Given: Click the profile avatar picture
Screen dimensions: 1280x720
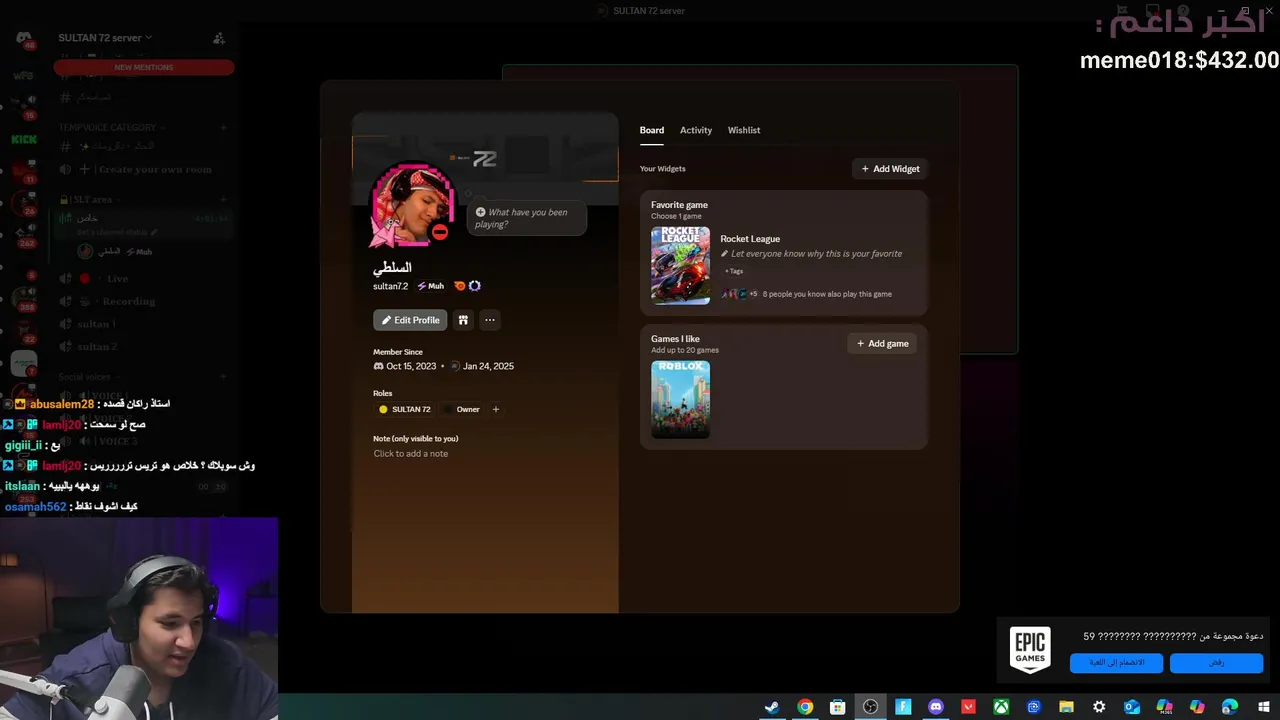Looking at the screenshot, I should (x=412, y=203).
